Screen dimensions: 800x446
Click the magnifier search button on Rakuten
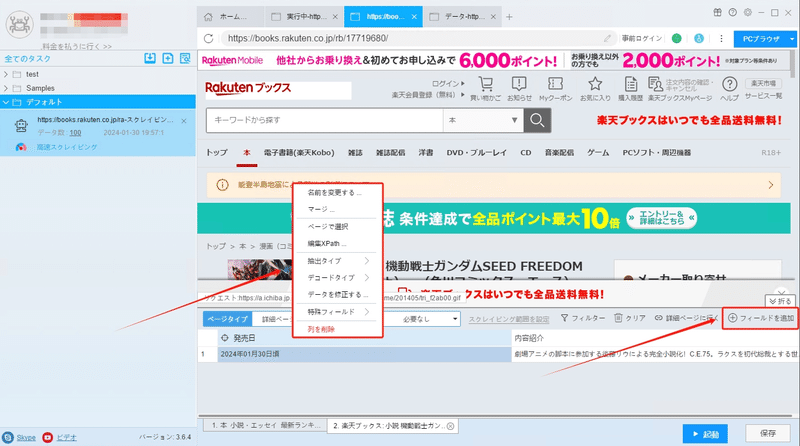[537, 120]
